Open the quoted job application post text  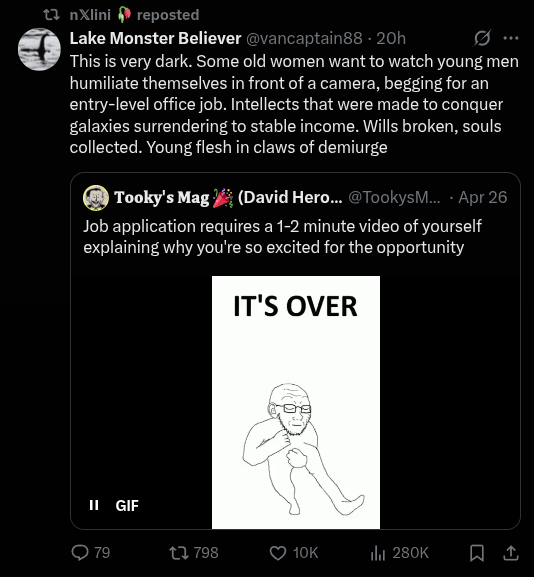[282, 237]
